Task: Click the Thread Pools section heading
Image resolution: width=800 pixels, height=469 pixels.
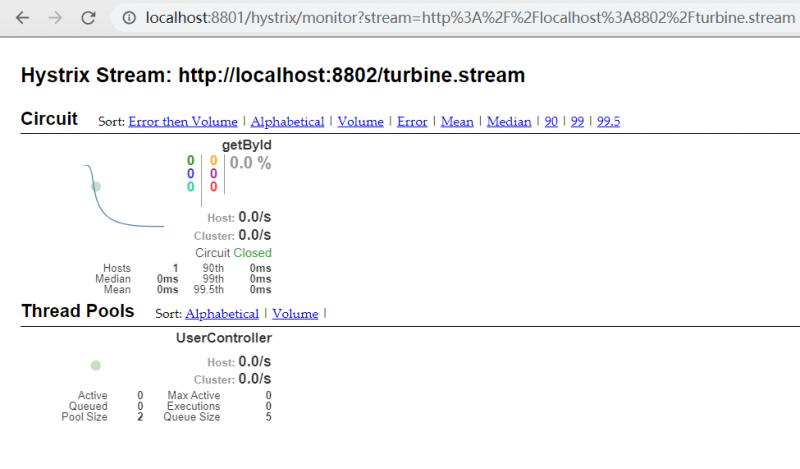Action: click(78, 311)
